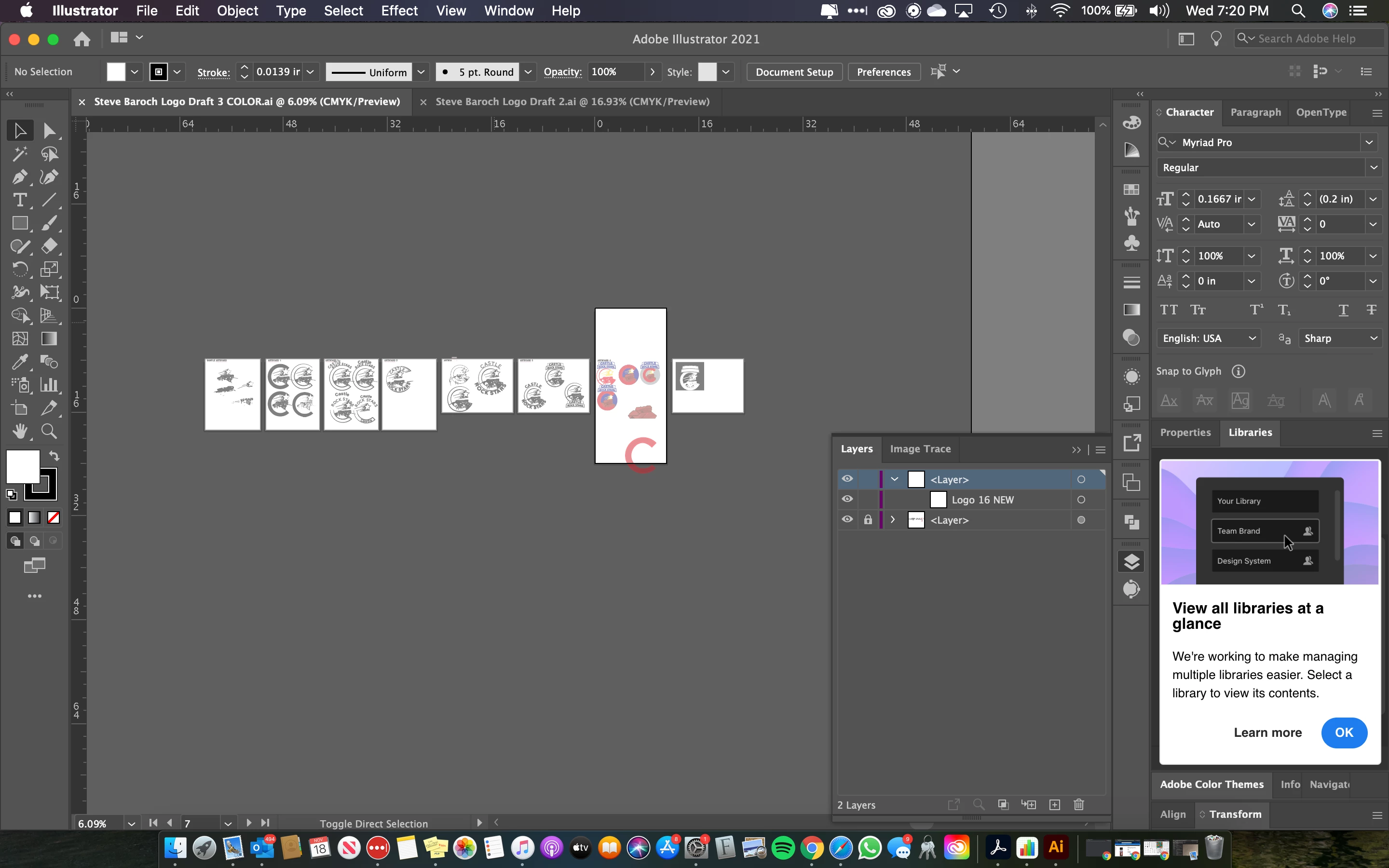Toggle visibility of the top <Layer>
Screen dimensions: 1389x868
pyautogui.click(x=847, y=479)
